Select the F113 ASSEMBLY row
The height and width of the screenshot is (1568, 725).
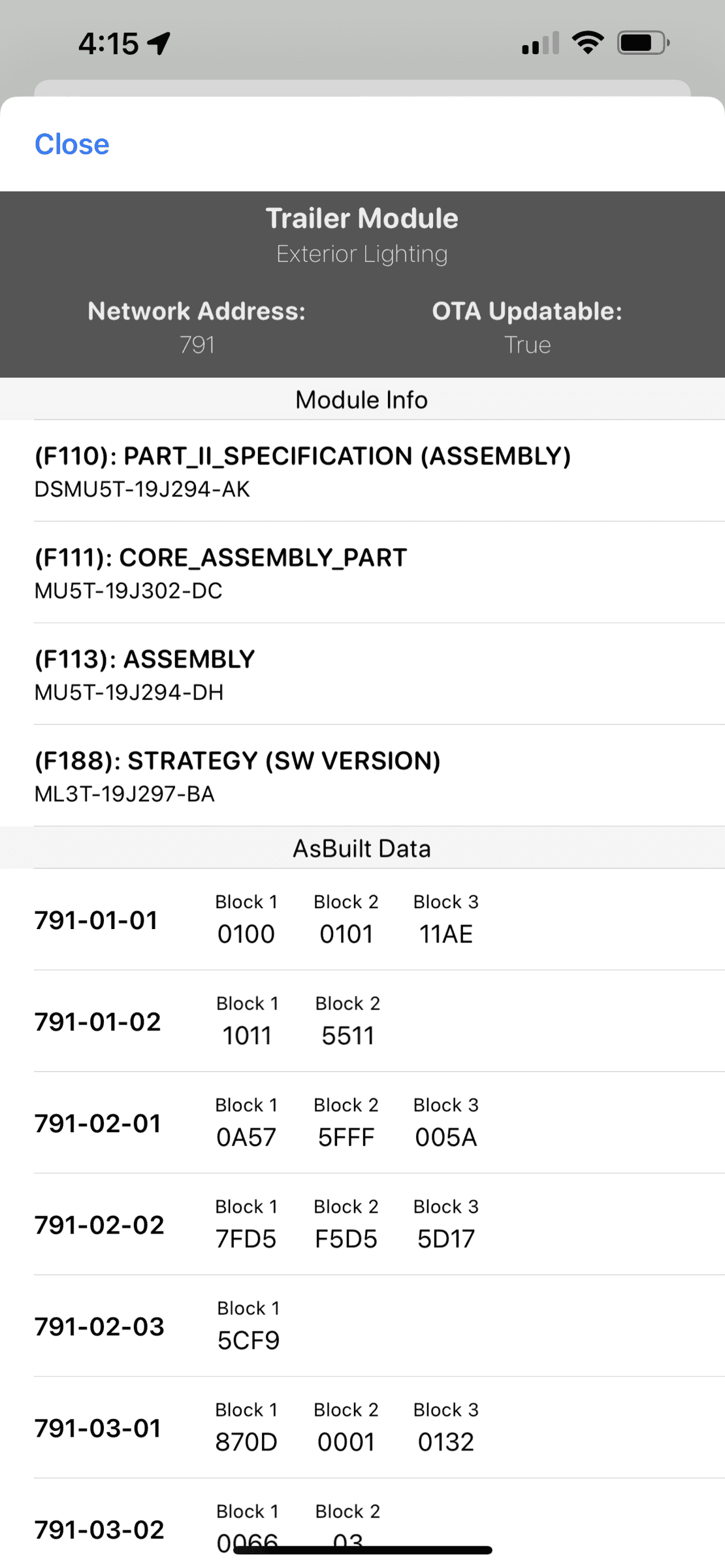tap(379, 674)
